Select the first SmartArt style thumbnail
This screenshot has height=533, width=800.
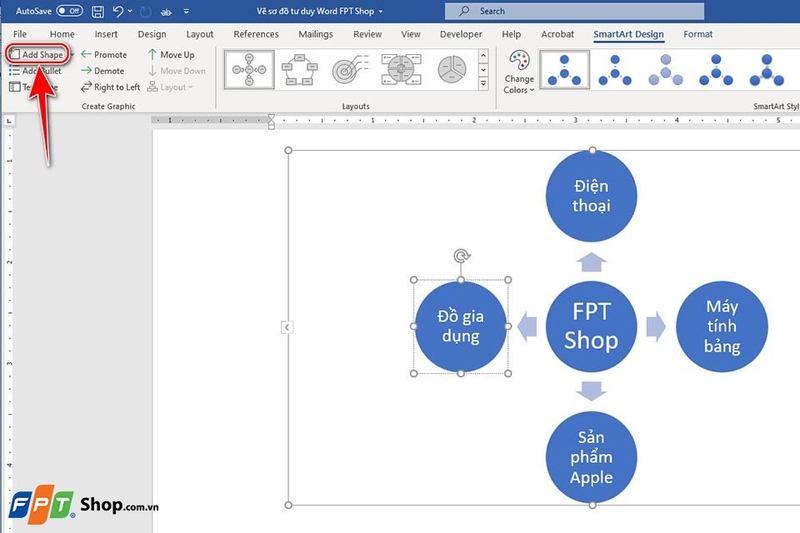(x=565, y=69)
